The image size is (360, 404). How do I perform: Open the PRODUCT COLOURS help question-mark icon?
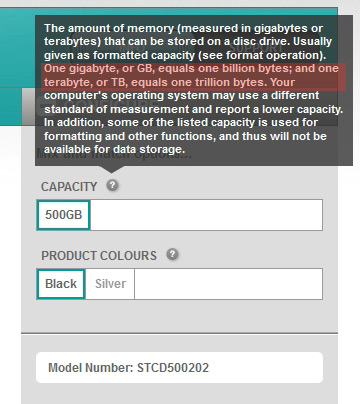pyautogui.click(x=172, y=254)
